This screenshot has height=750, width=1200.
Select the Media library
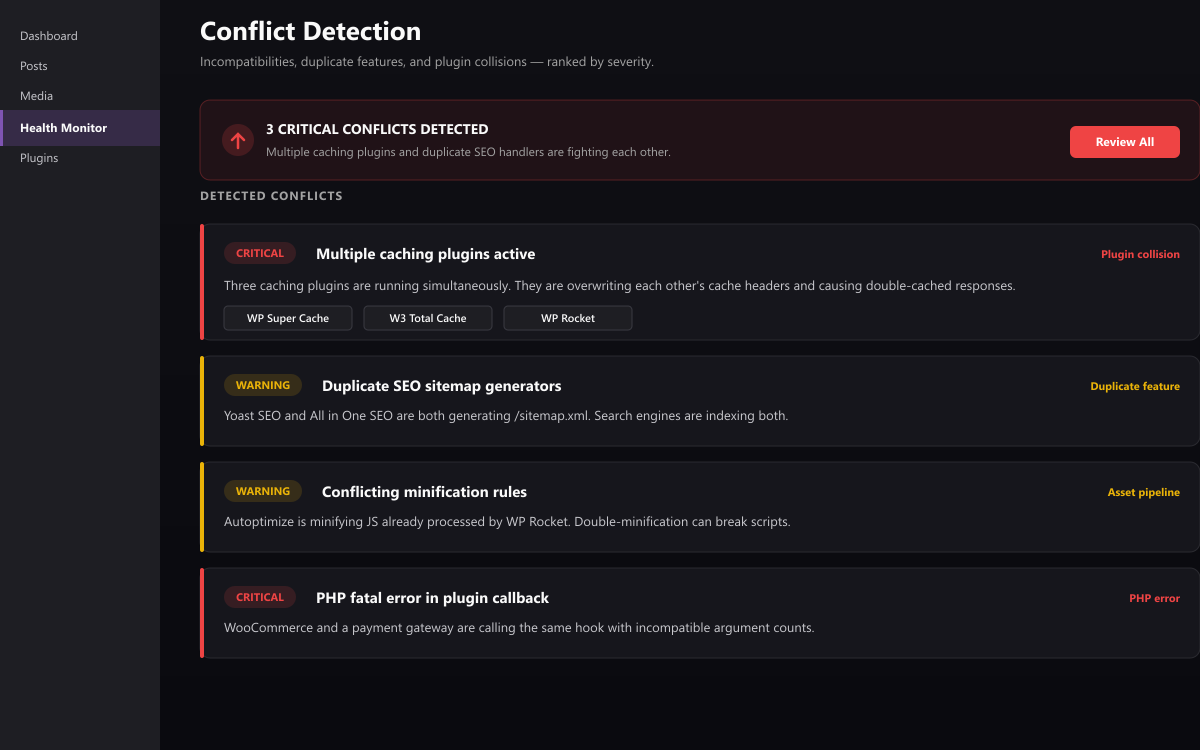tap(36, 96)
